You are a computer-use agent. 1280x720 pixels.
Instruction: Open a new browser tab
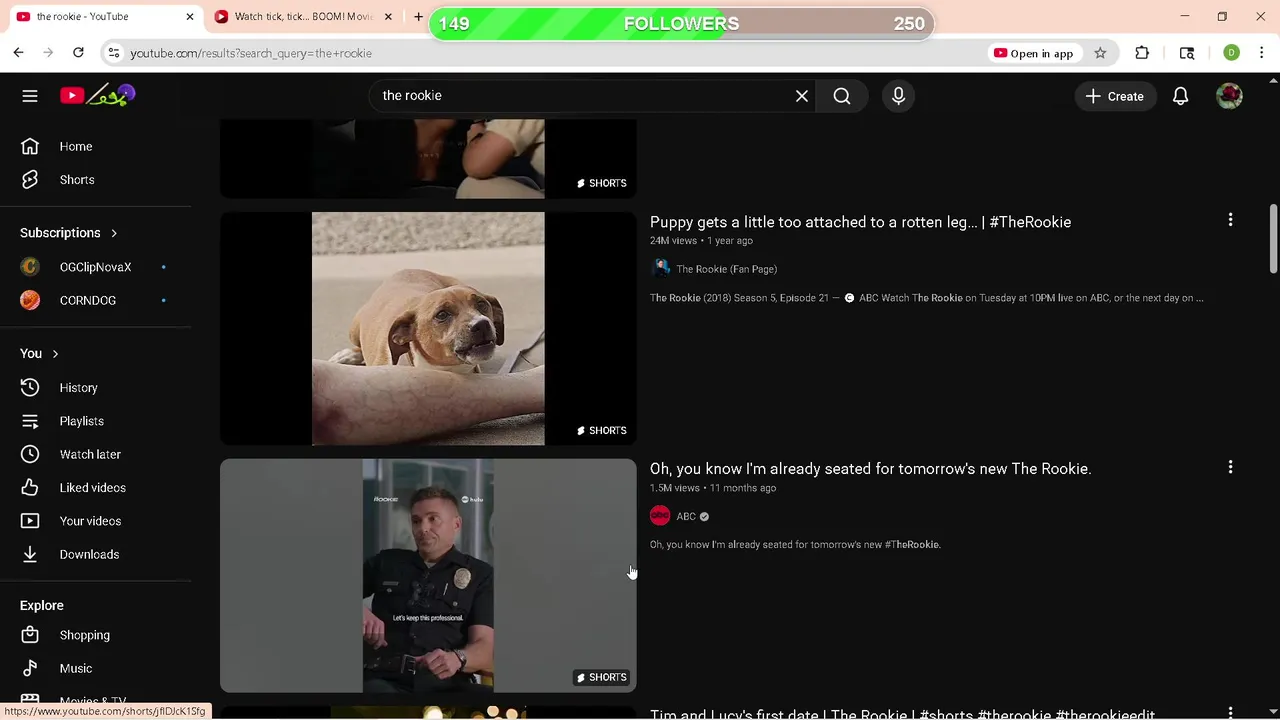click(x=418, y=17)
